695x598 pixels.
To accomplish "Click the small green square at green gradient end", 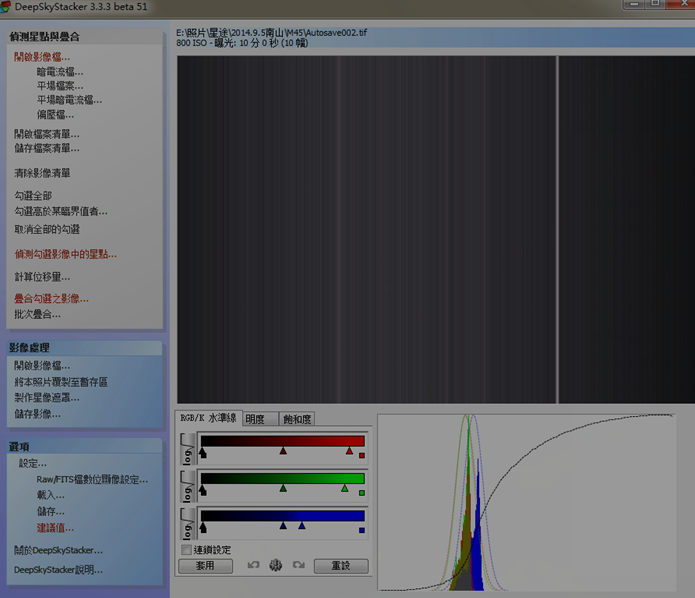I will tap(362, 492).
